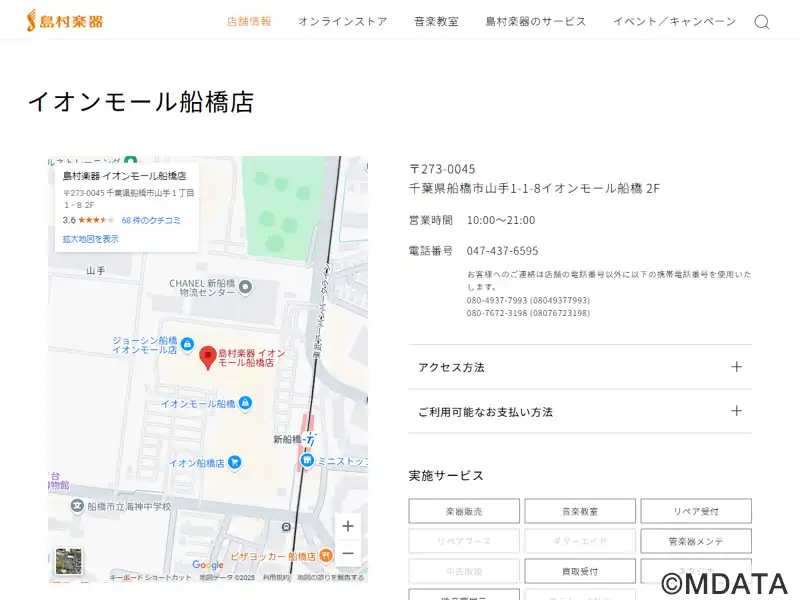This screenshot has height=600, width=800.
Task: Open 島村楽器のサービス menu item
Action: [536, 21]
